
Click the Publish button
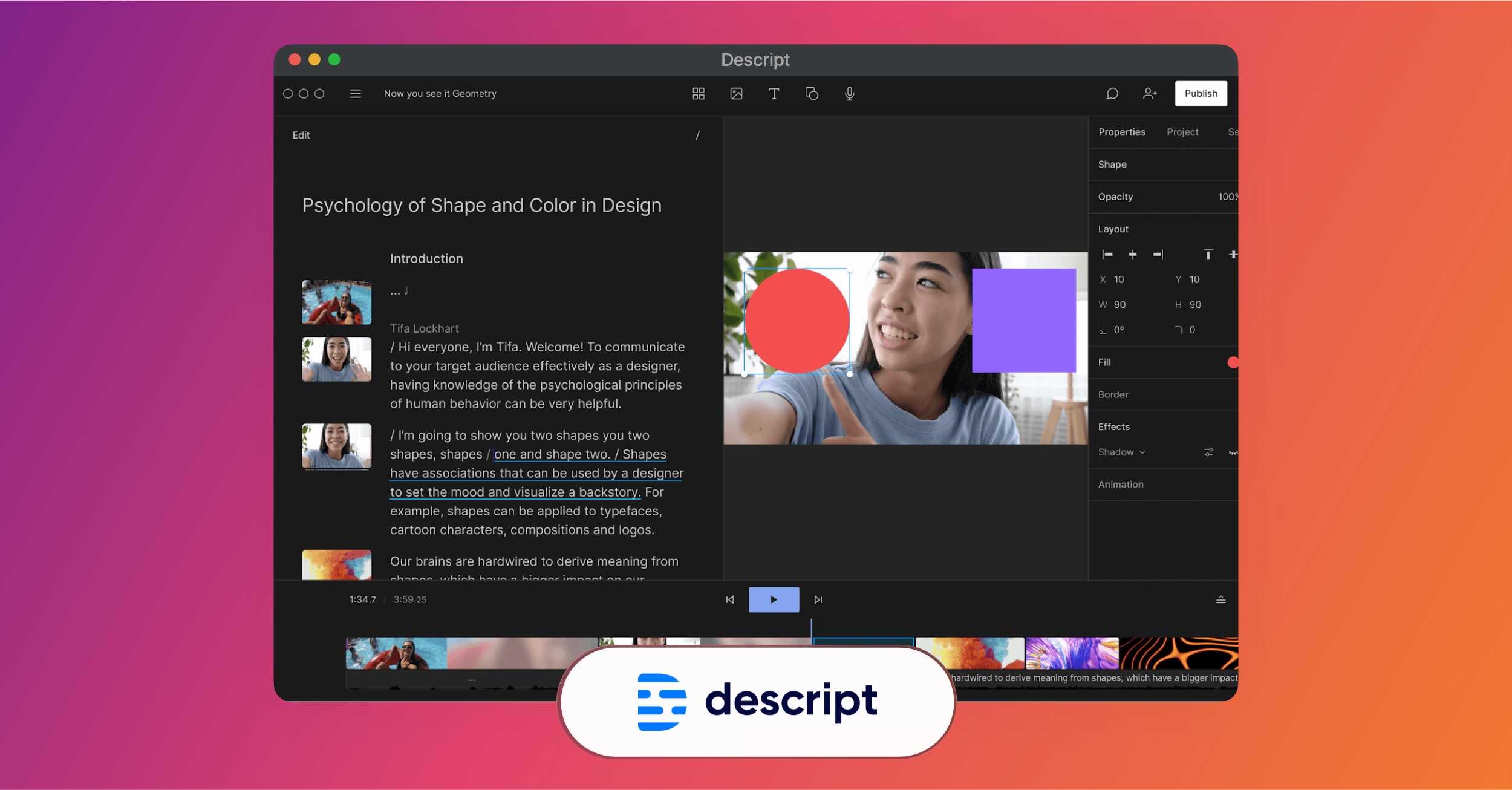point(1201,94)
